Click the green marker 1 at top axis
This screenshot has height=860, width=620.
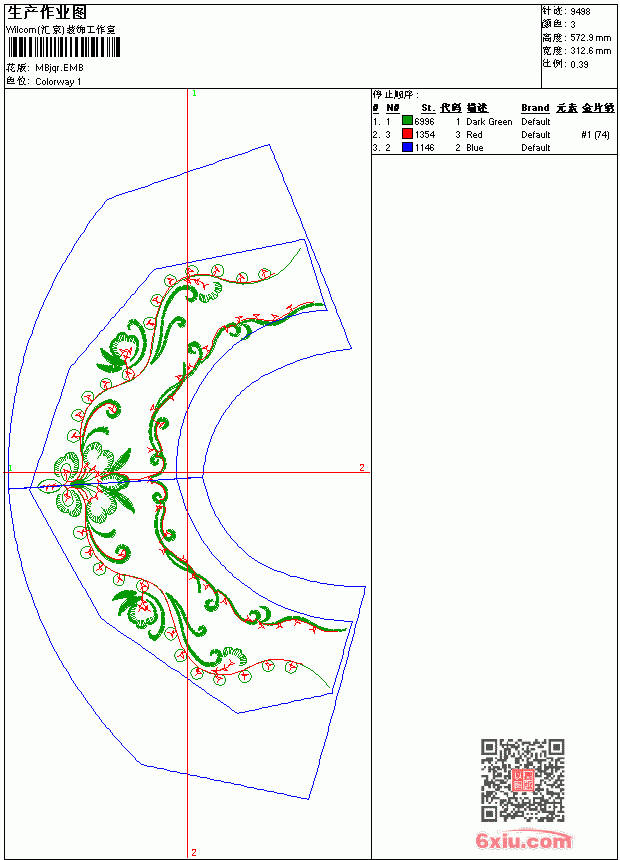point(194,93)
